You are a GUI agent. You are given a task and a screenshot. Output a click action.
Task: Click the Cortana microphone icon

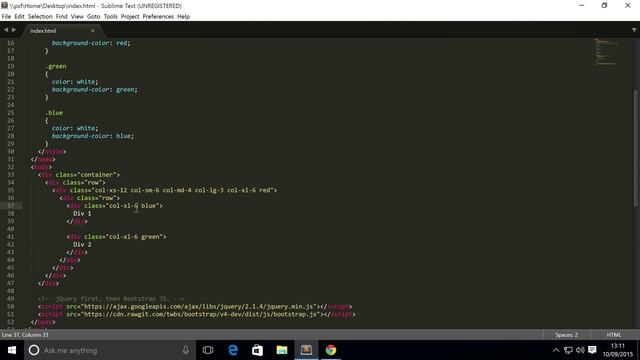[185, 350]
